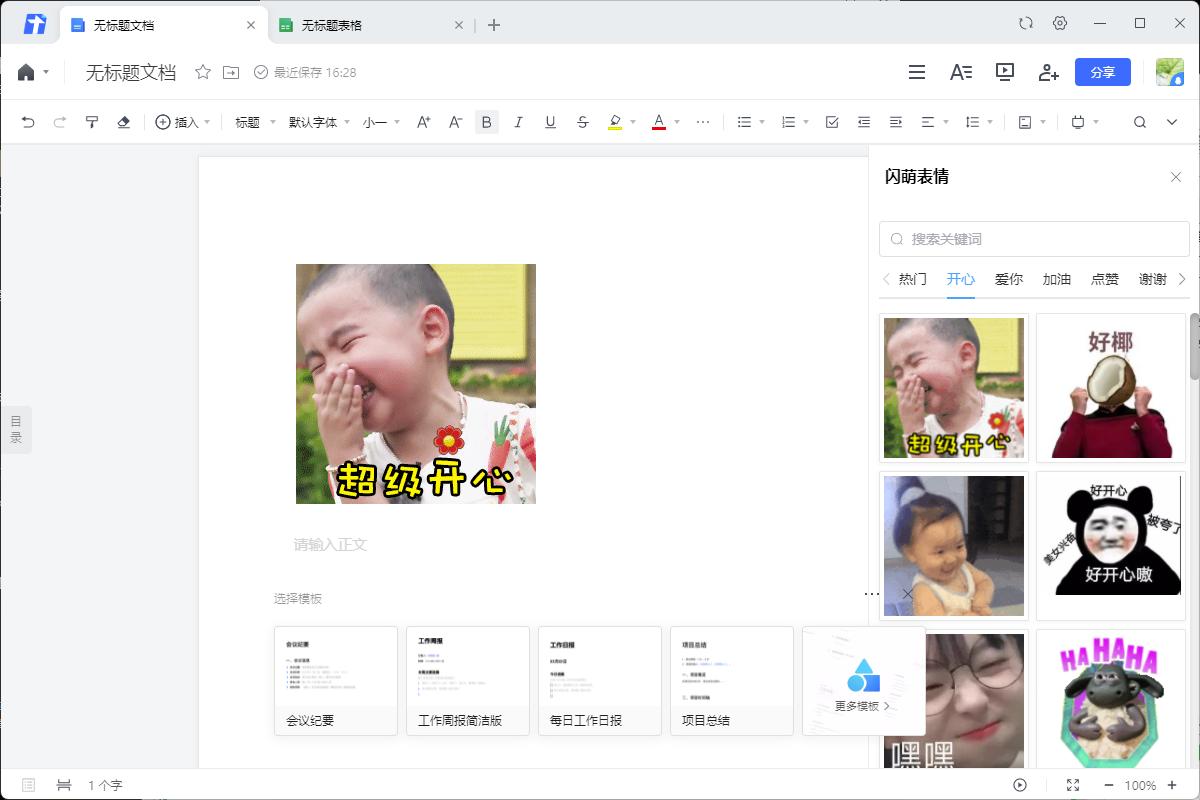Insert a task checklist
The height and width of the screenshot is (800, 1200).
[832, 121]
